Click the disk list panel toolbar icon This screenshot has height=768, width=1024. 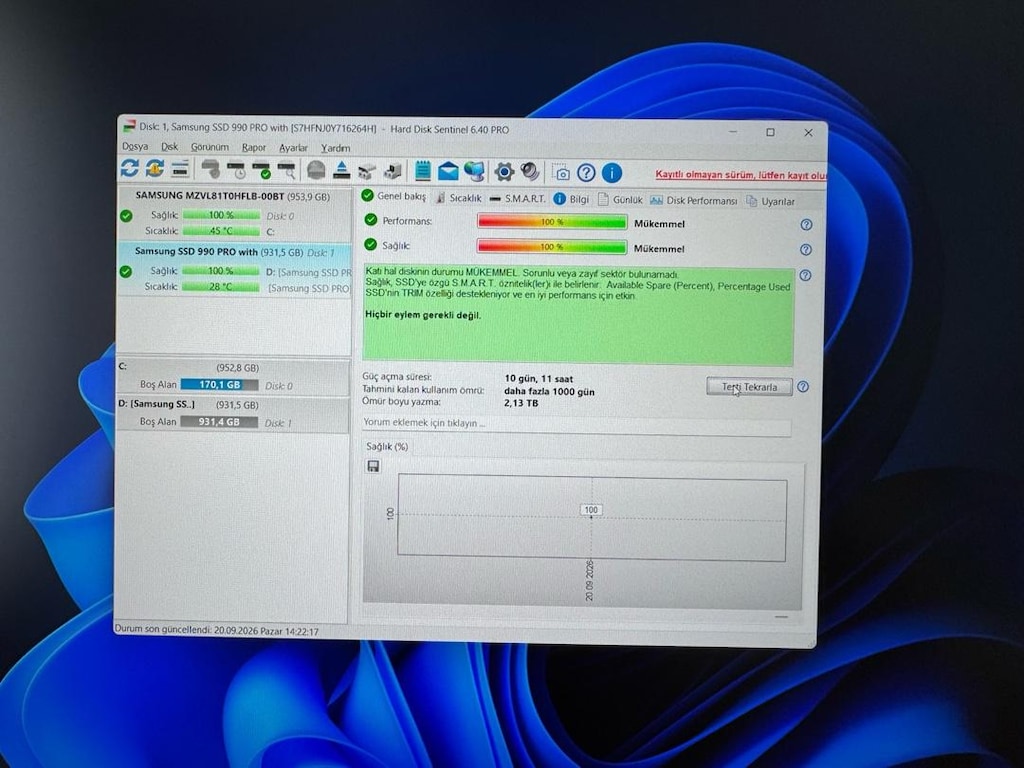click(x=180, y=169)
